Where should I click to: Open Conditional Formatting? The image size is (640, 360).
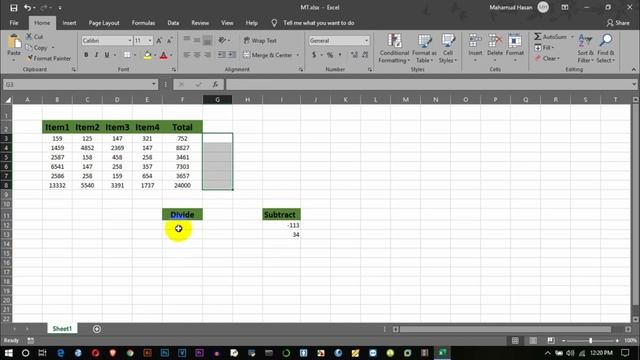394,49
